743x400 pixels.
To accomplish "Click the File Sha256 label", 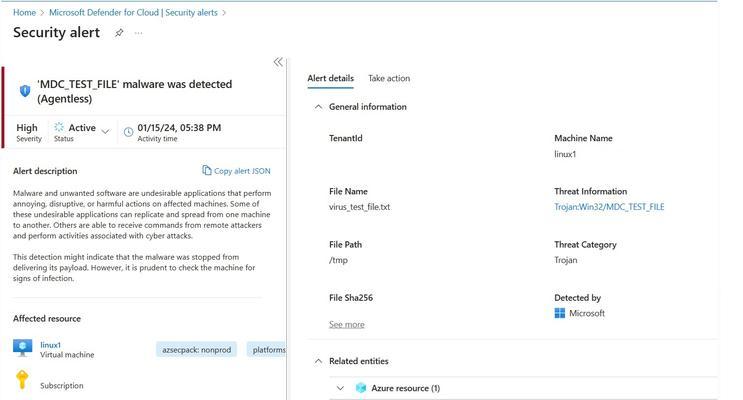I will 351,298.
